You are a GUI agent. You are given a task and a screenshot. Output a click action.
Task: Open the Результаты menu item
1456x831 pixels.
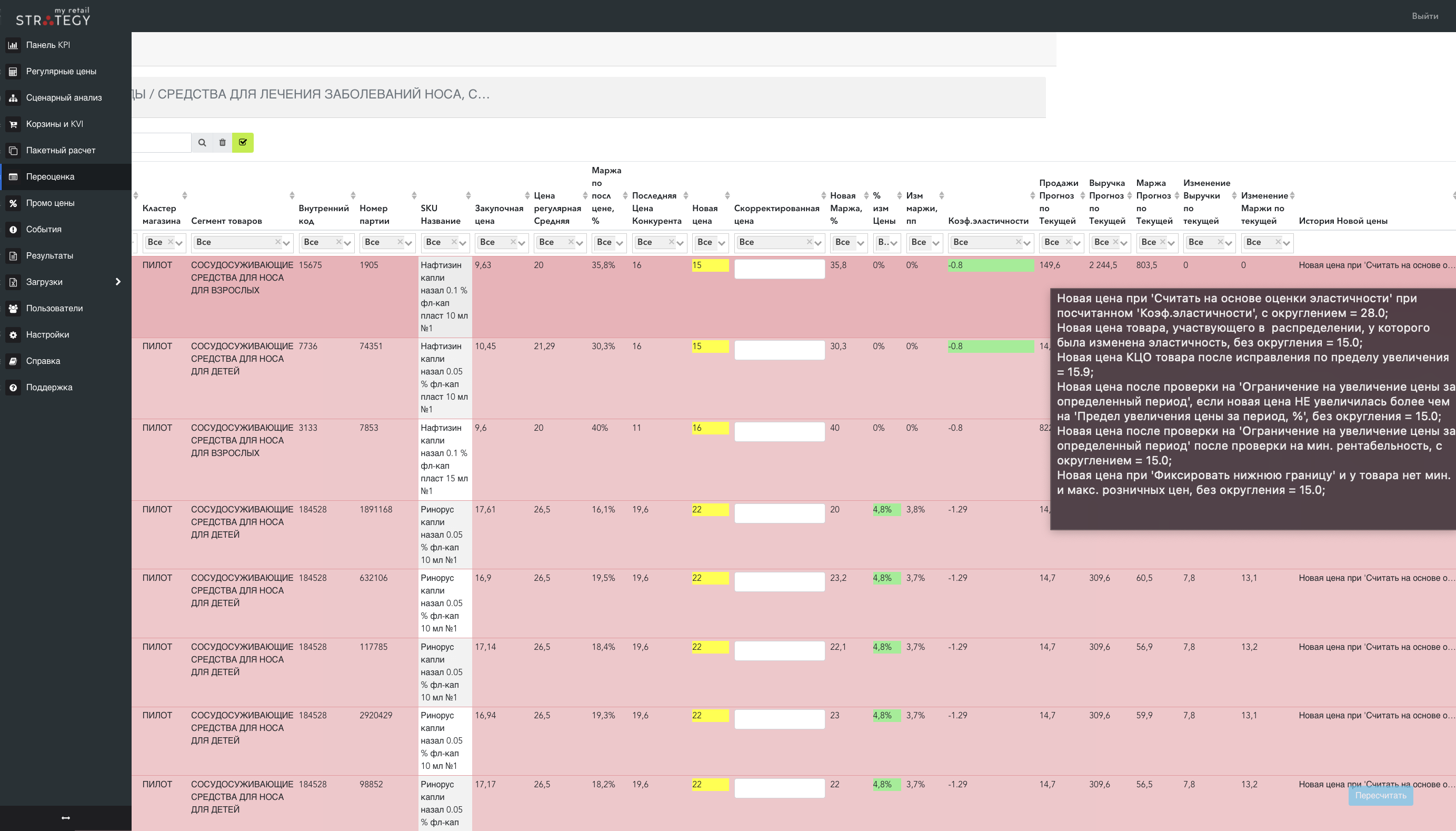[49, 256]
